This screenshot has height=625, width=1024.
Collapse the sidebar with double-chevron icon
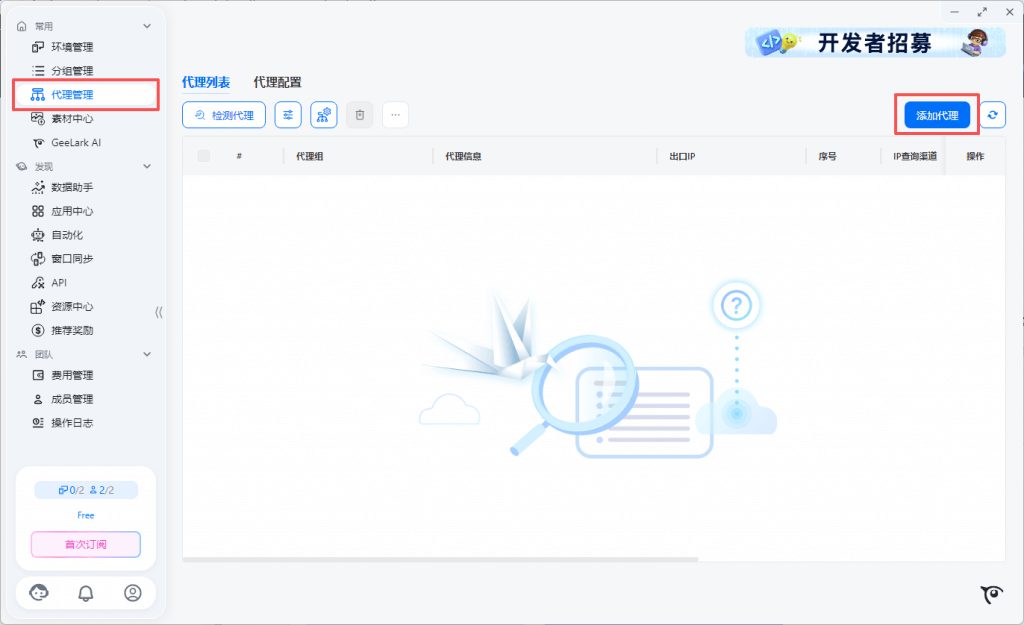(x=158, y=312)
